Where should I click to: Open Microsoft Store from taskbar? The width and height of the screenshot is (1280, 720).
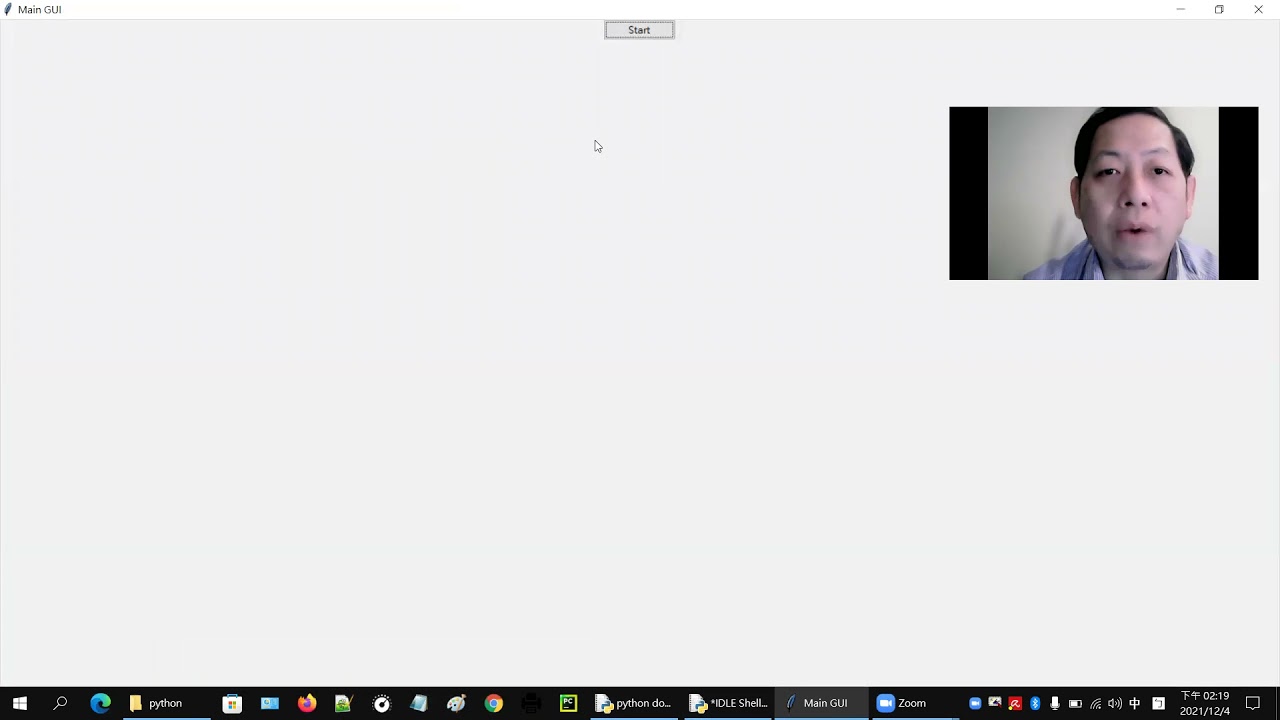click(232, 703)
